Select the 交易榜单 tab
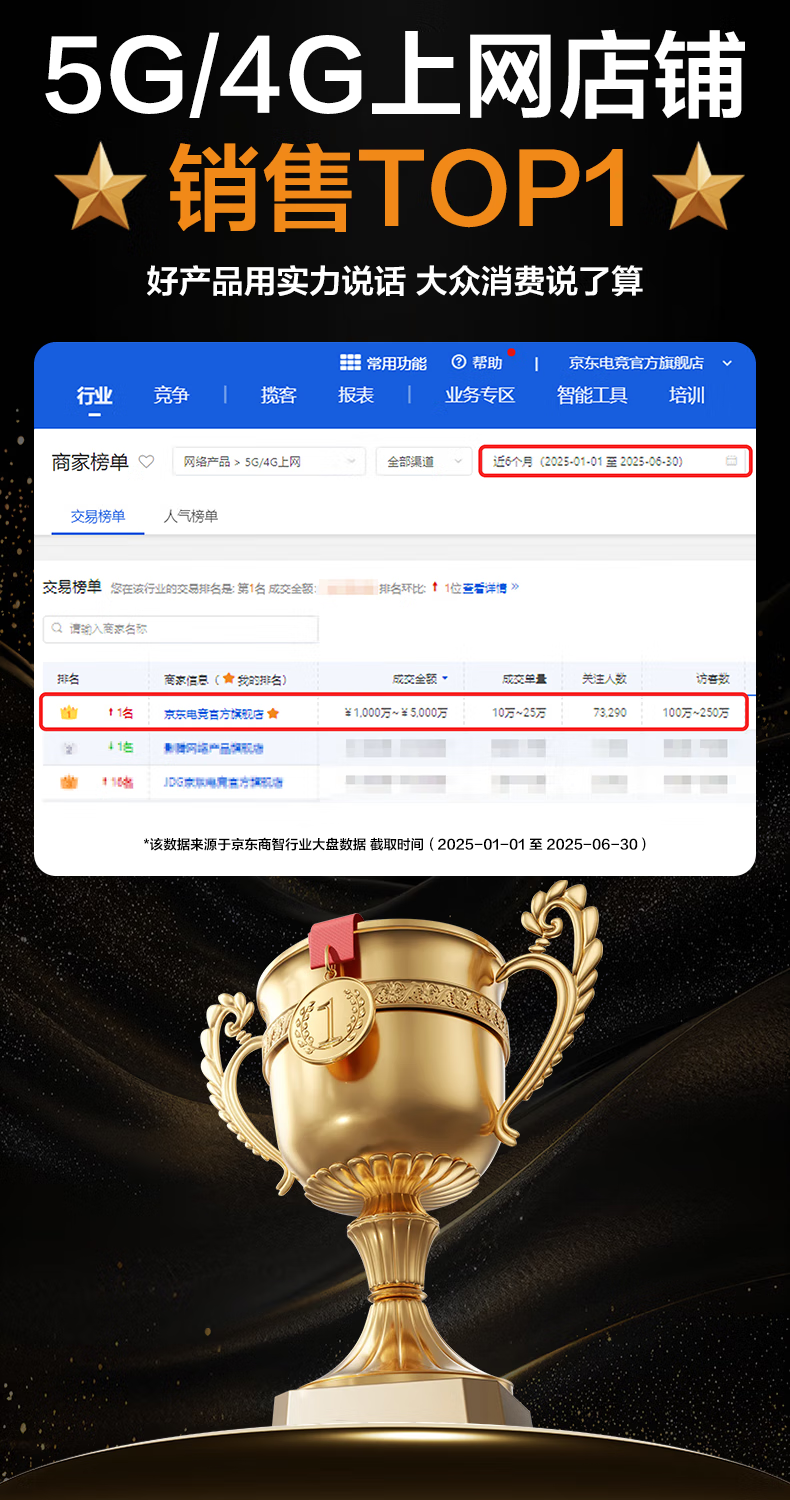 [98, 516]
